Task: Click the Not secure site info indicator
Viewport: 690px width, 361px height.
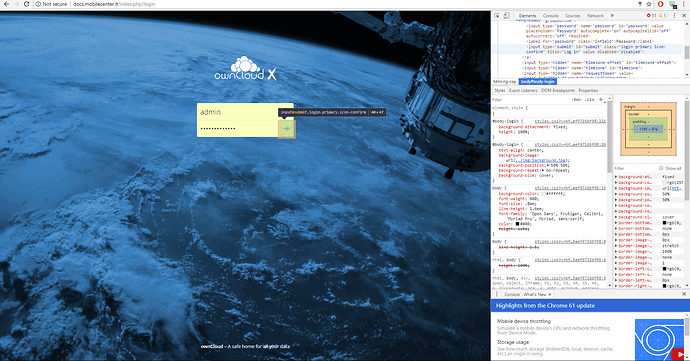Action: 51,4
